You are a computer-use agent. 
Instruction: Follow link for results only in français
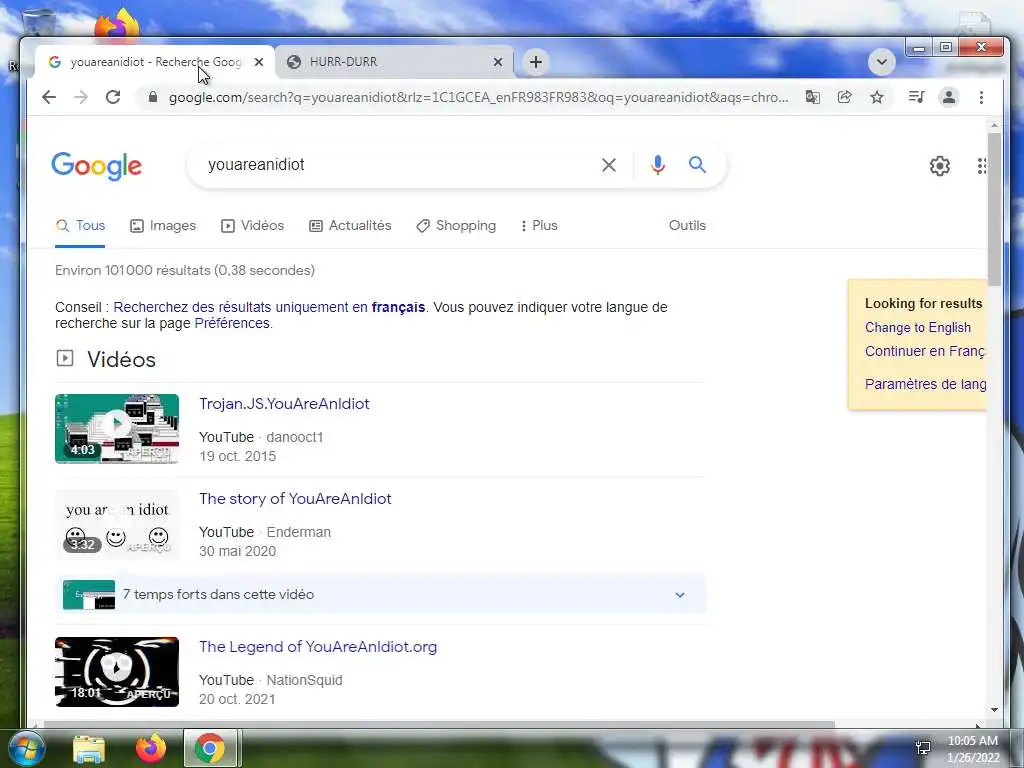coord(269,307)
